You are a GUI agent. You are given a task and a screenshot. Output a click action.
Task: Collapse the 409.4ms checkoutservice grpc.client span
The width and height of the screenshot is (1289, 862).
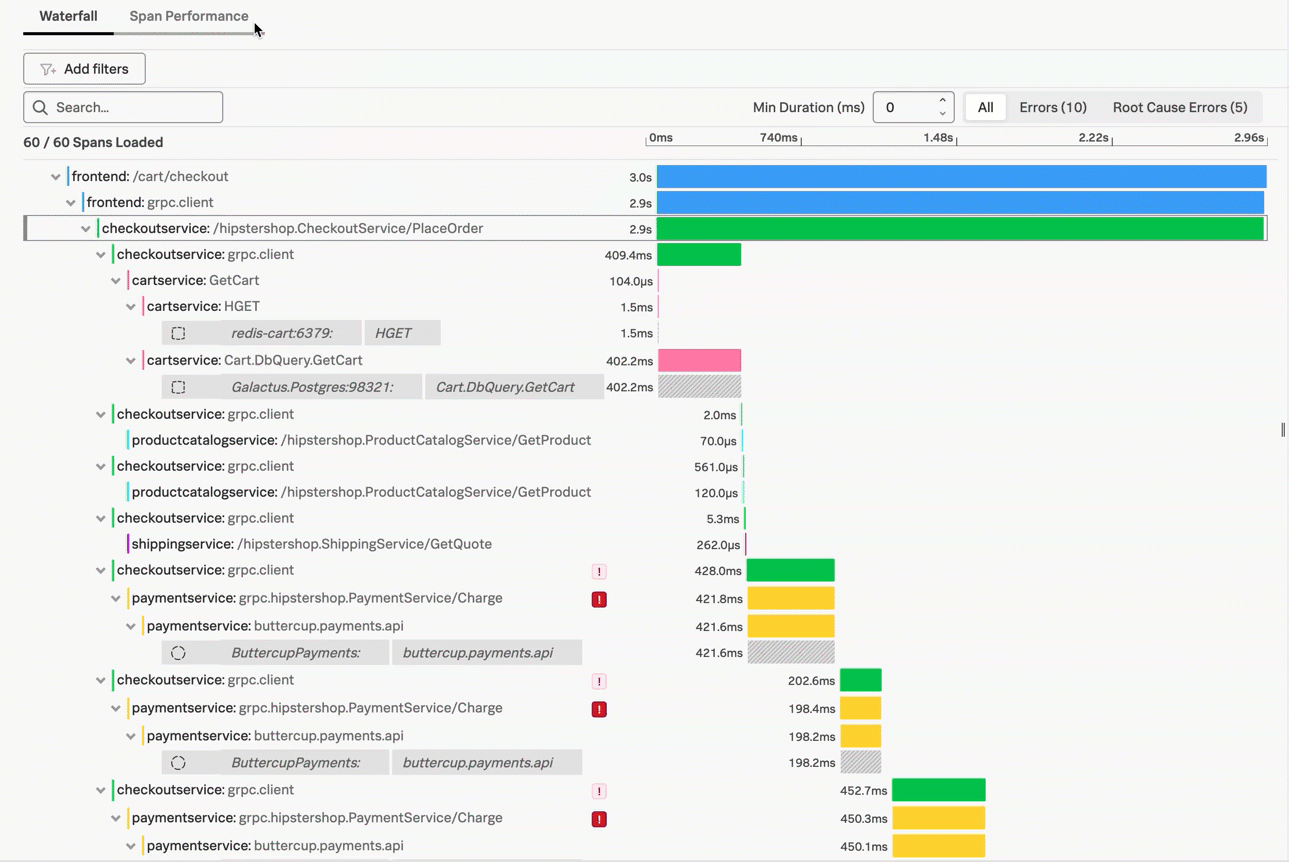coord(101,255)
